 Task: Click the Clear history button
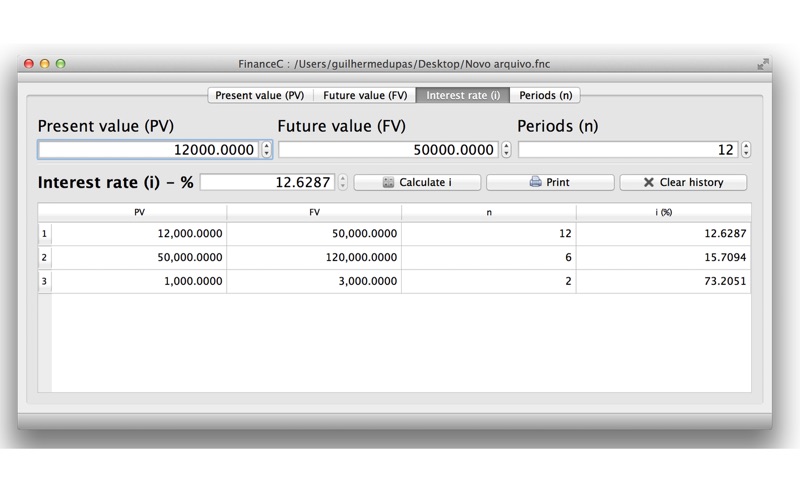pyautogui.click(x=683, y=182)
